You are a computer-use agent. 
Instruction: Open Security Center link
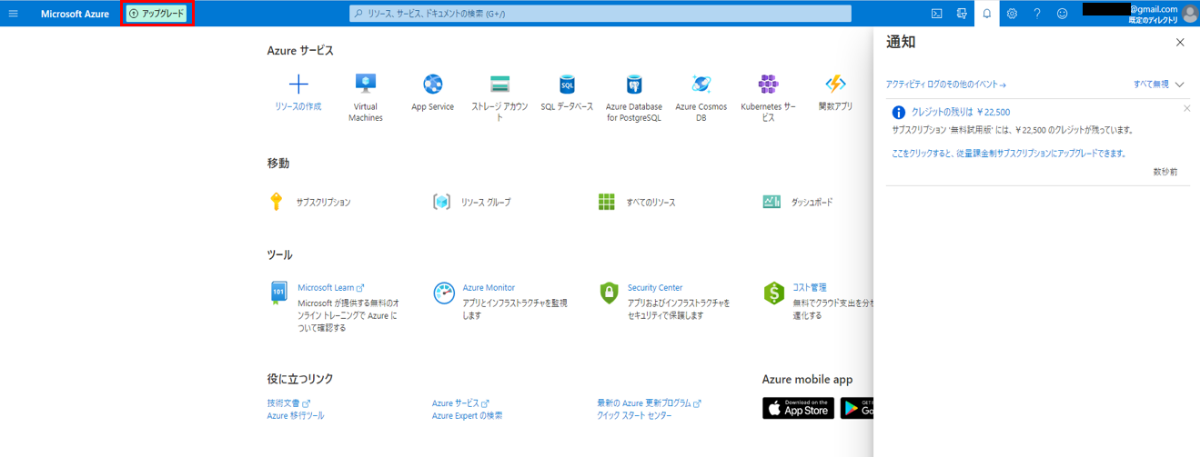(655, 287)
